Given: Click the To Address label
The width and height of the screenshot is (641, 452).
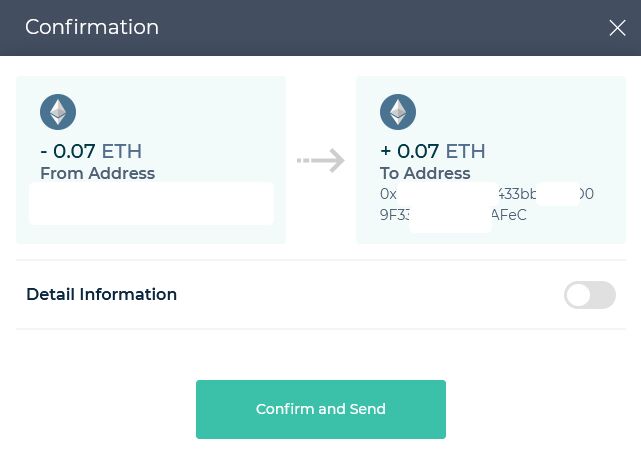Looking at the screenshot, I should [x=425, y=173].
